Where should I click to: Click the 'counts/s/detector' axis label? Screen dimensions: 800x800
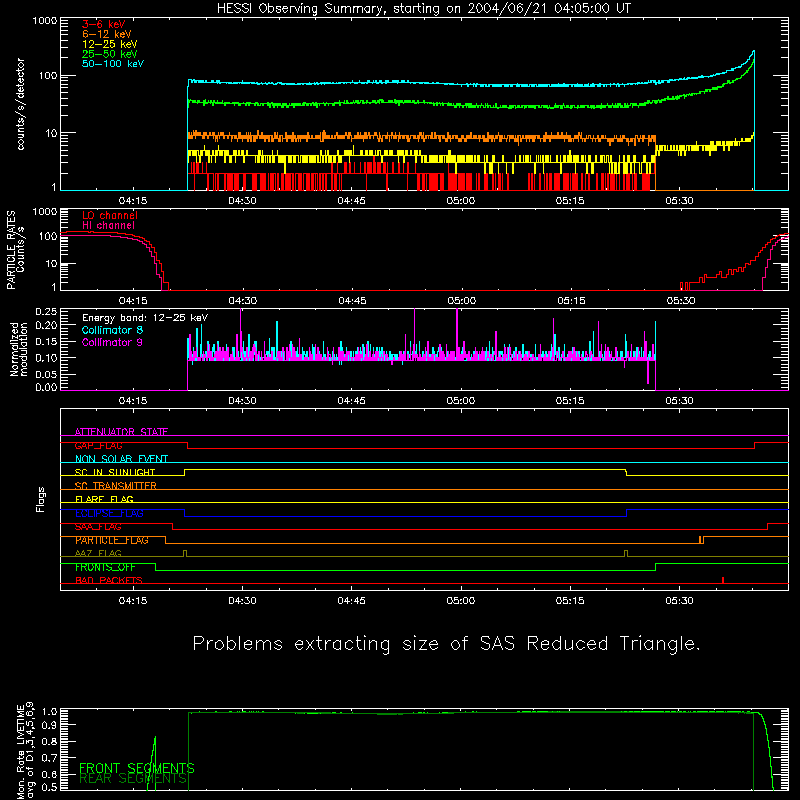pyautogui.click(x=20, y=104)
